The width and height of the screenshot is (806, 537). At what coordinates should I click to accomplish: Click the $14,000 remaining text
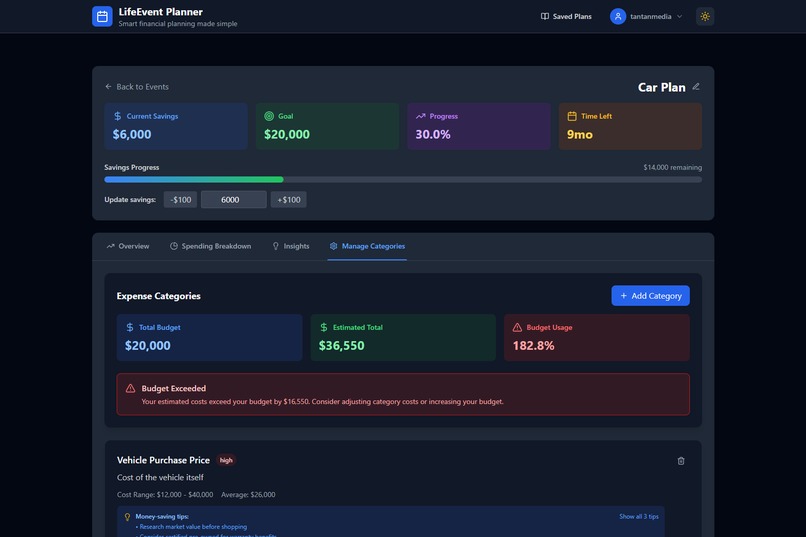click(x=672, y=168)
